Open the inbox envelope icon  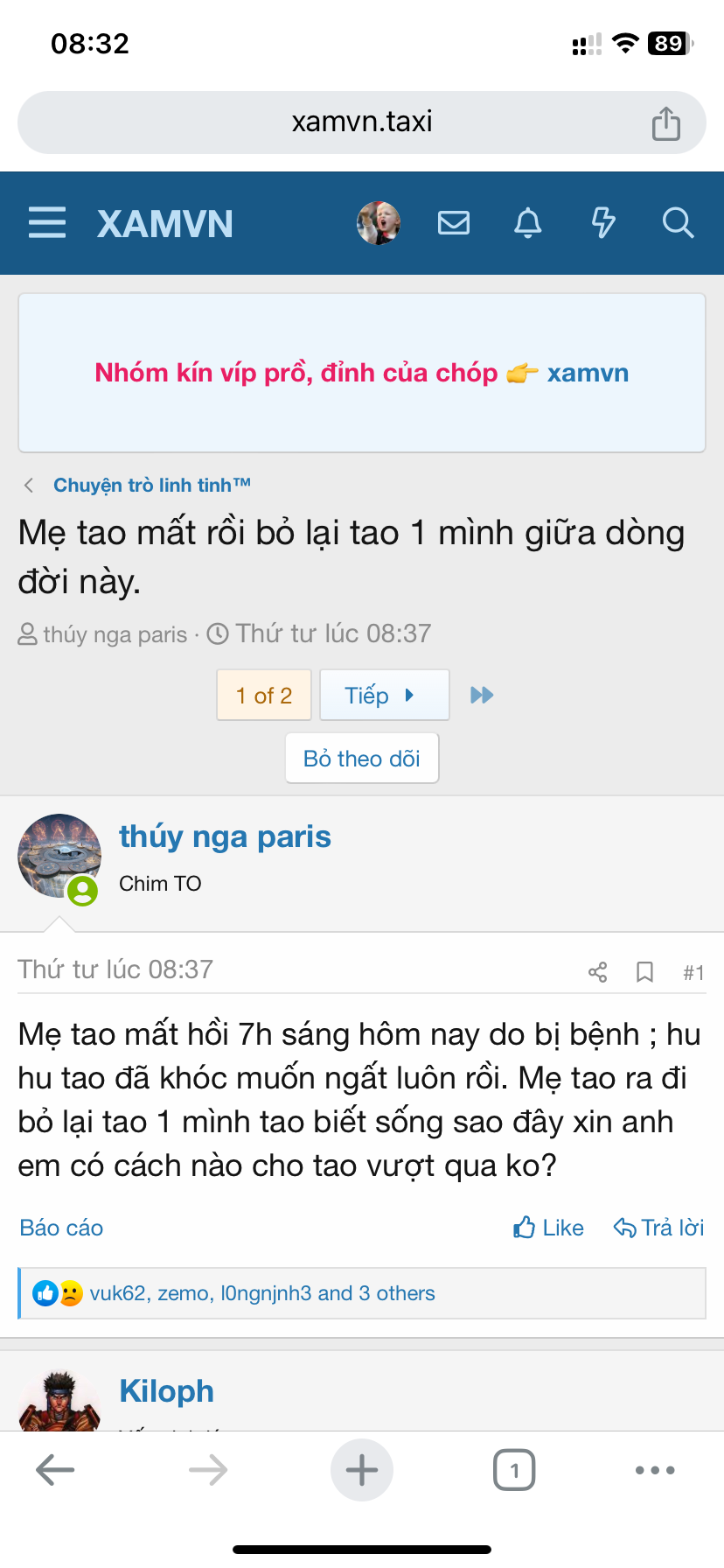453,223
